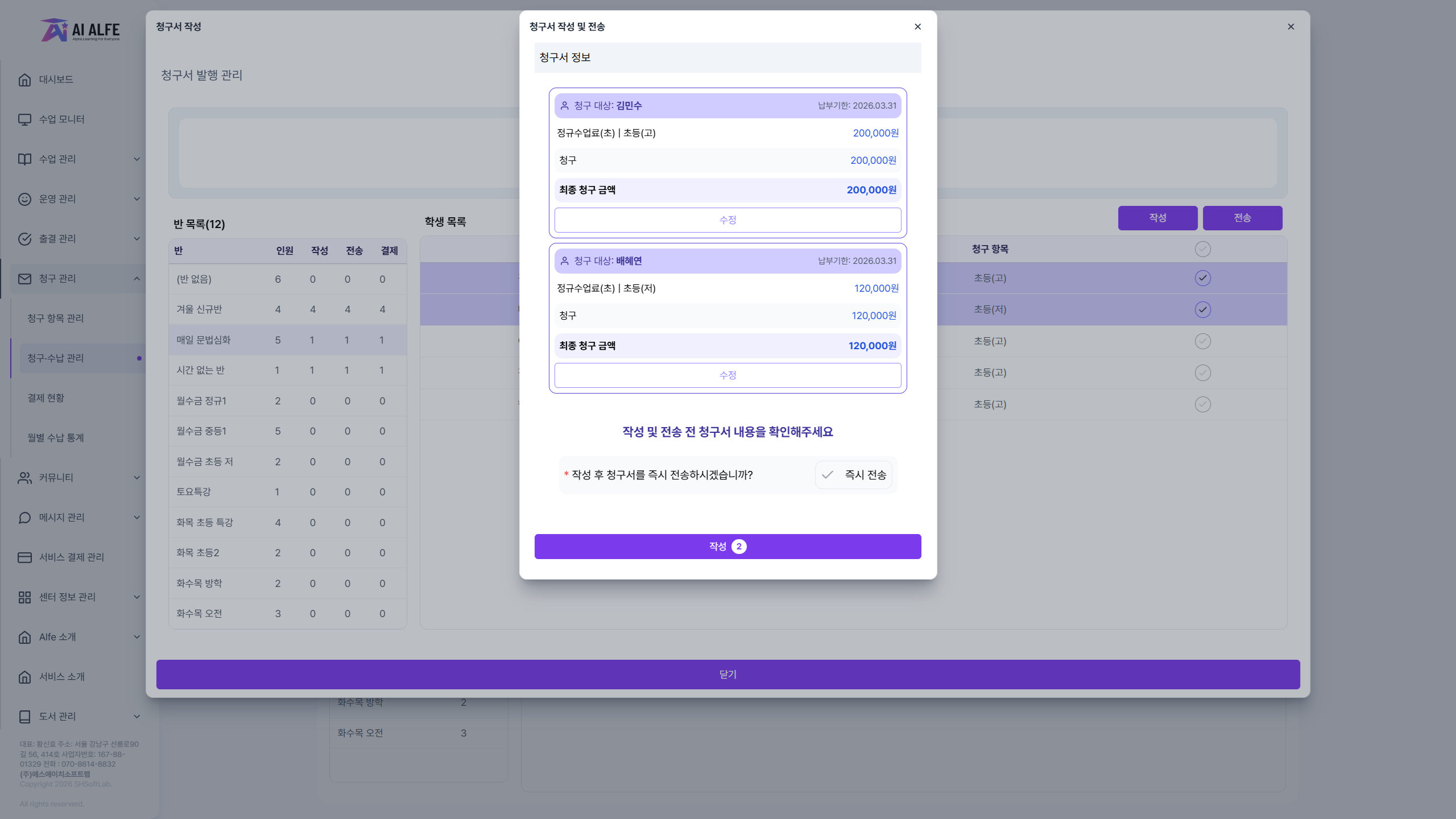Click the 닫기 button at bottom
Image resolution: width=1456 pixels, height=819 pixels.
coord(727,675)
